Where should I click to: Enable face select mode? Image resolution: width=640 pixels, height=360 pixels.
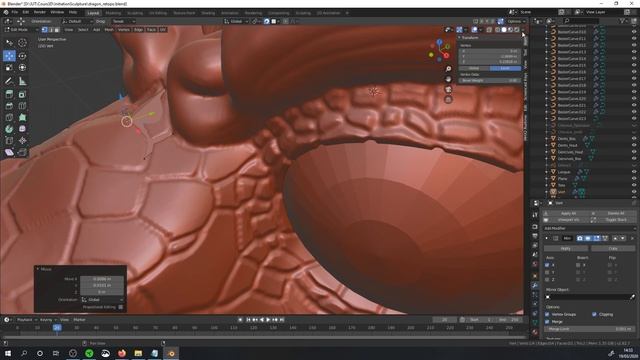(57, 30)
